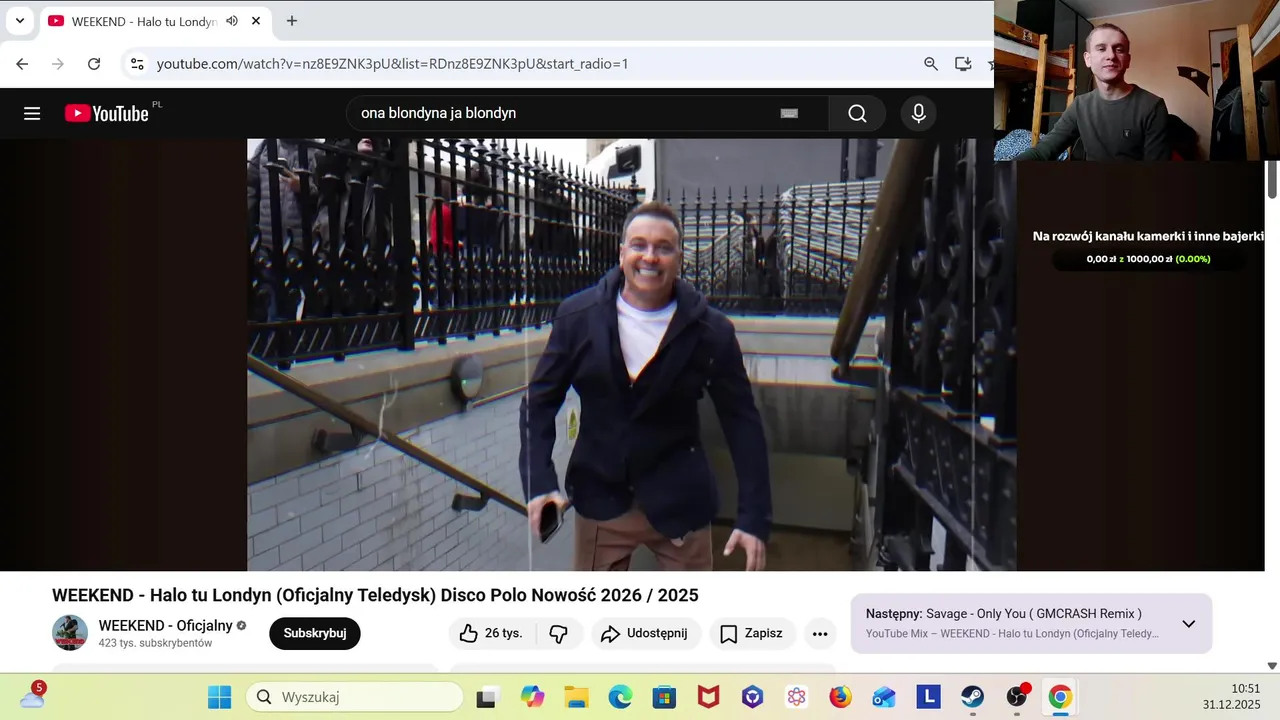1280x720 pixels.
Task: Click the donation goal text overlay
Action: 1148,236
